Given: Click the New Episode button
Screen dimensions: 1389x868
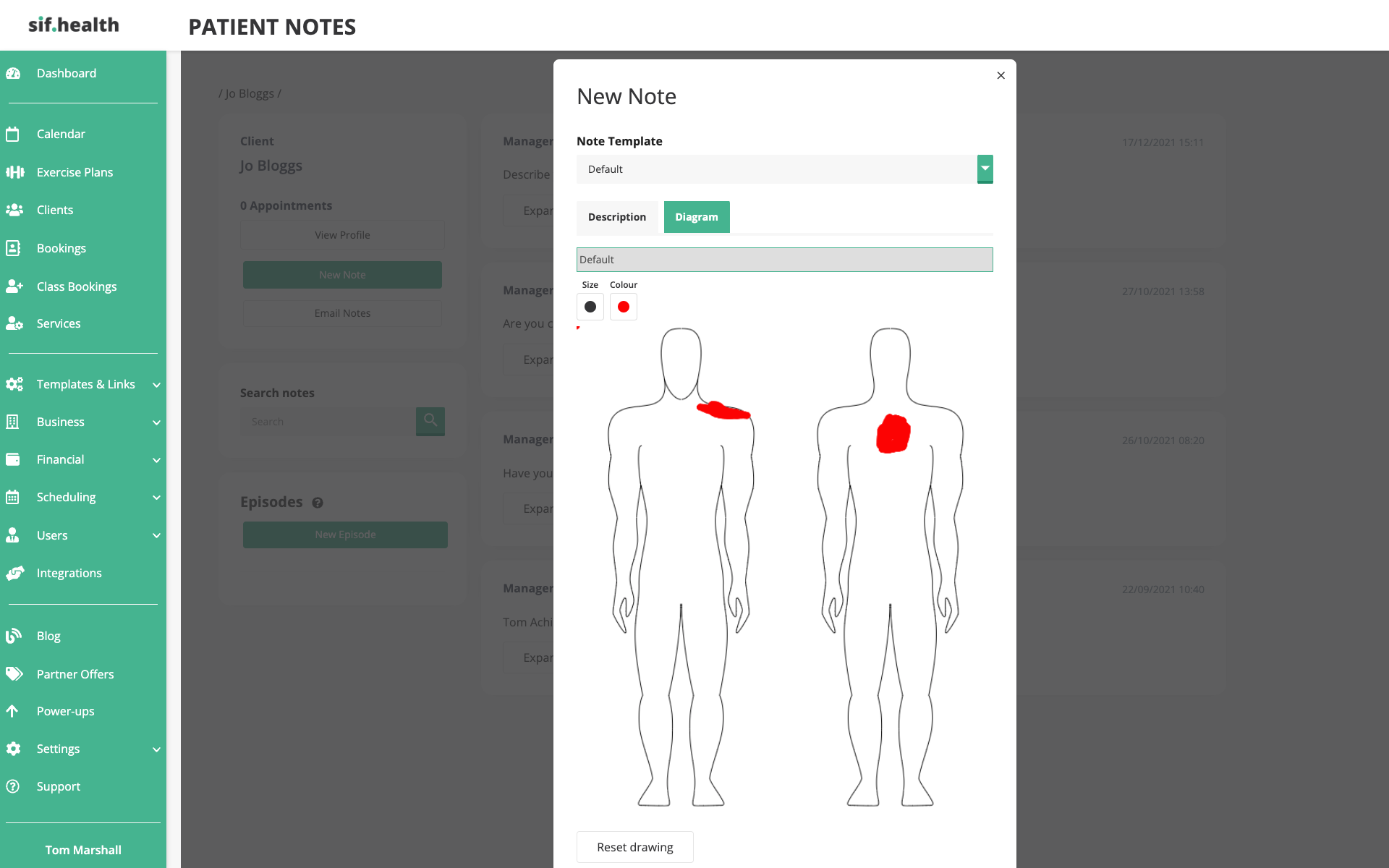Looking at the screenshot, I should coord(345,535).
